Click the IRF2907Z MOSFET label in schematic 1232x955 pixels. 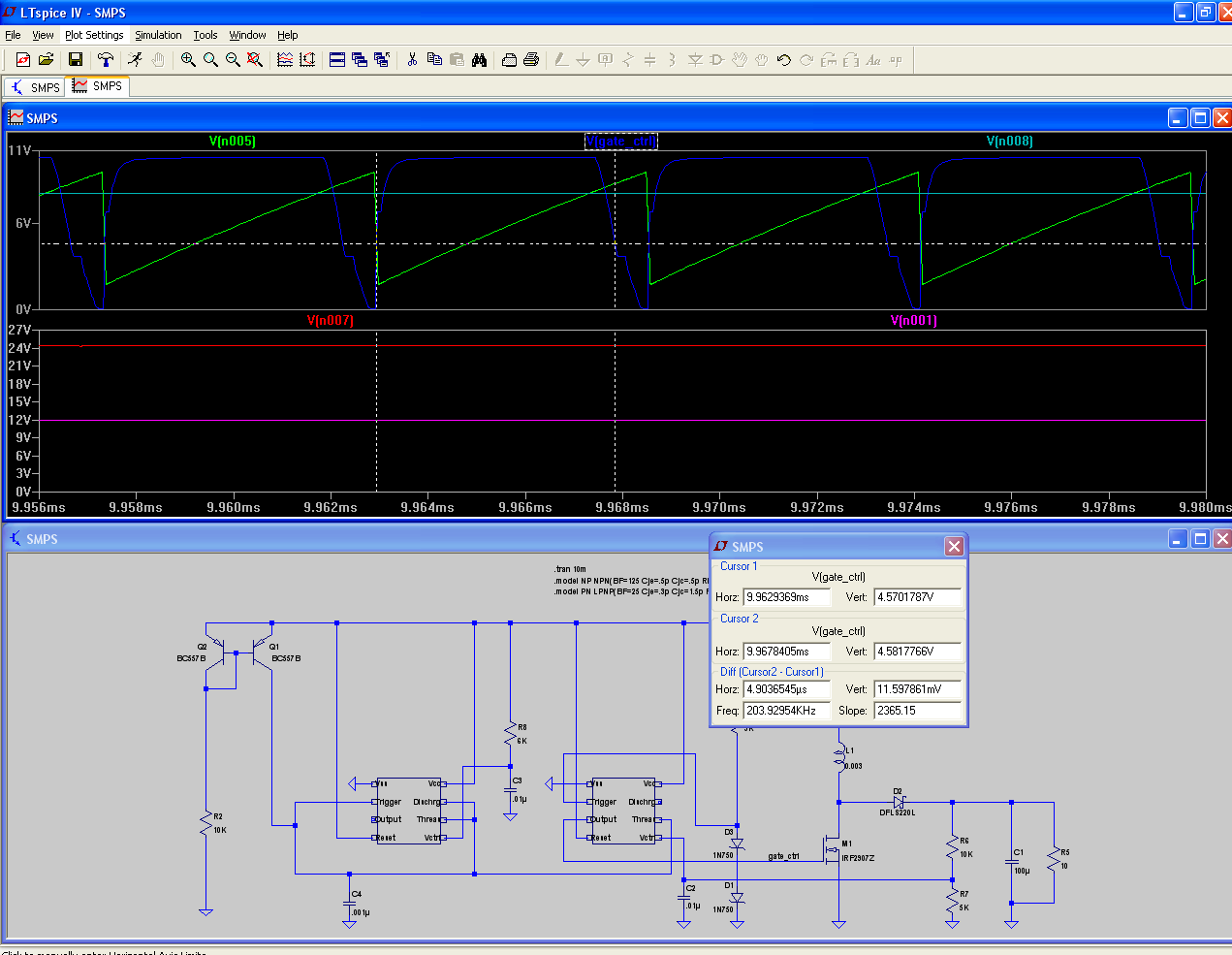tap(858, 858)
